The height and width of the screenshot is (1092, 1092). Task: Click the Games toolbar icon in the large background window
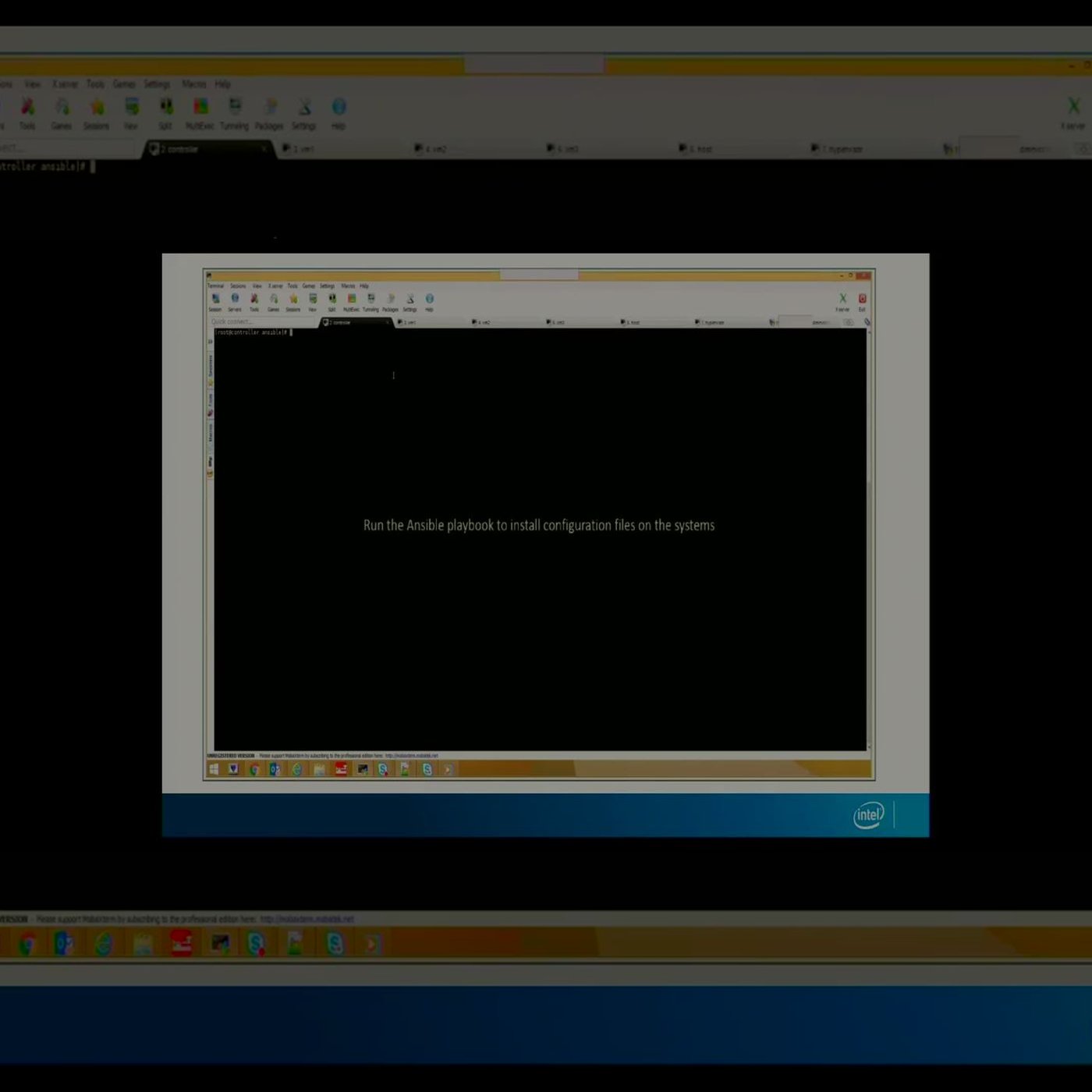coord(62,107)
